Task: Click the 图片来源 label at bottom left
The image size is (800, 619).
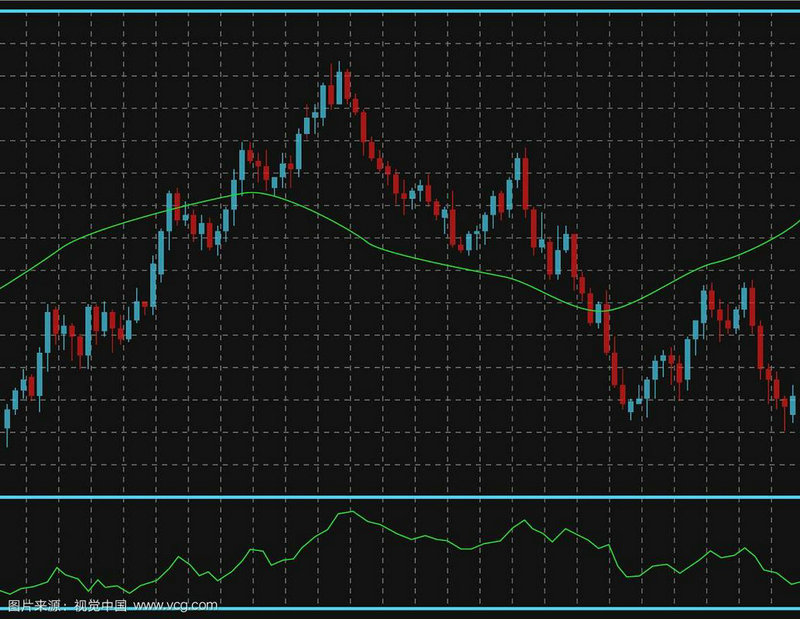Action: click(x=32, y=605)
